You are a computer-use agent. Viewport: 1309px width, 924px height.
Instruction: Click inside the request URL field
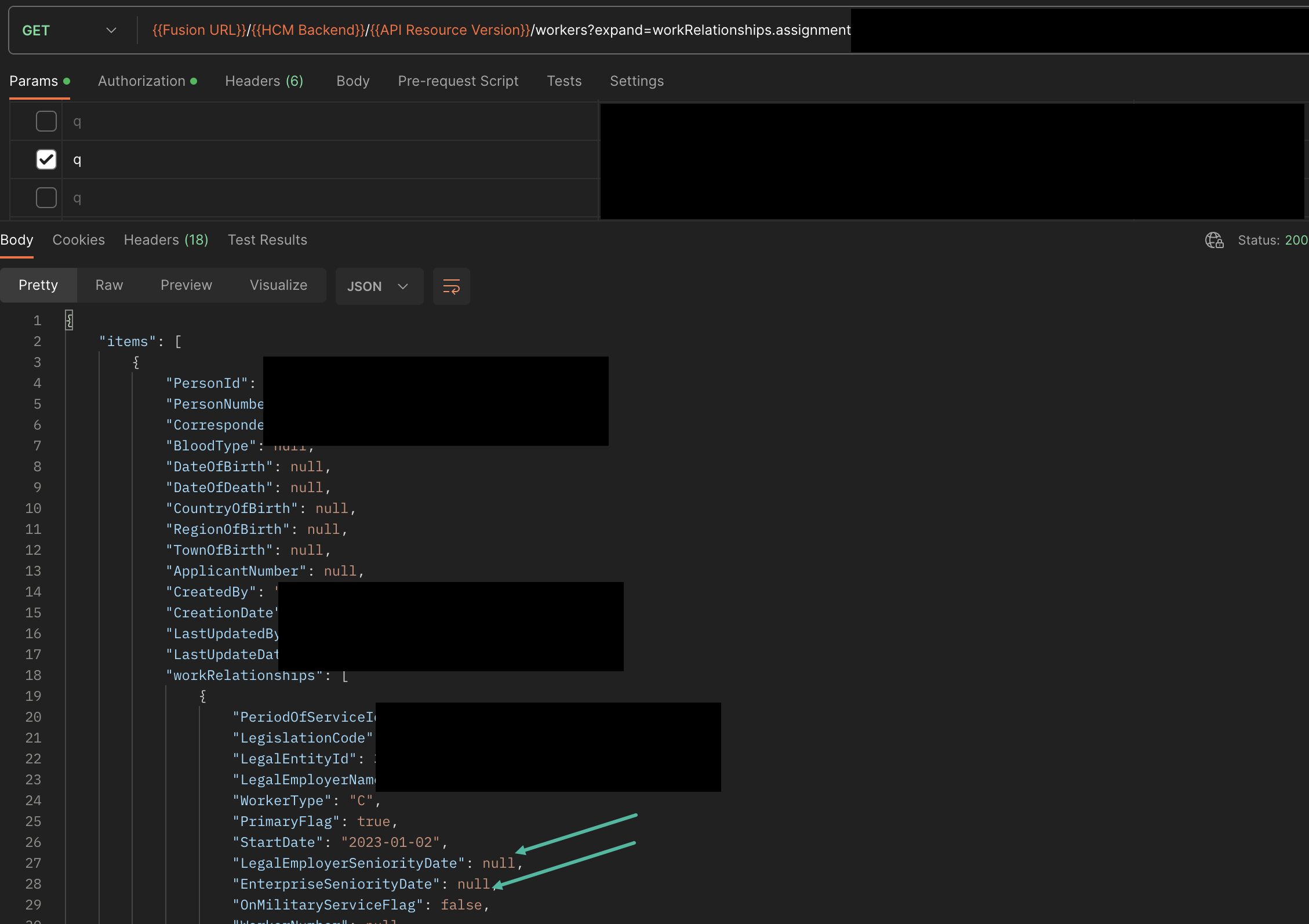pyautogui.click(x=464, y=30)
